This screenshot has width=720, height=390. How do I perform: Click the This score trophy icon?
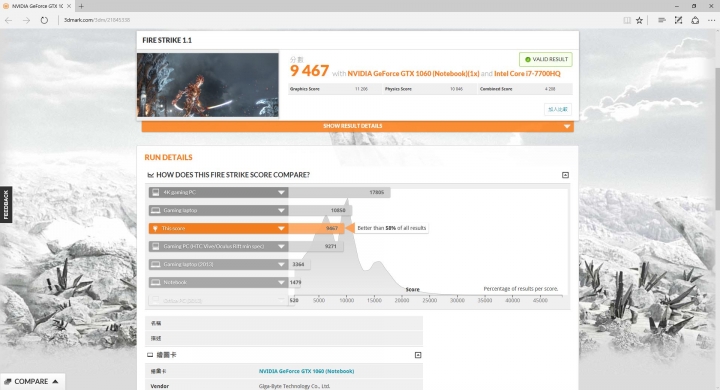click(x=155, y=228)
